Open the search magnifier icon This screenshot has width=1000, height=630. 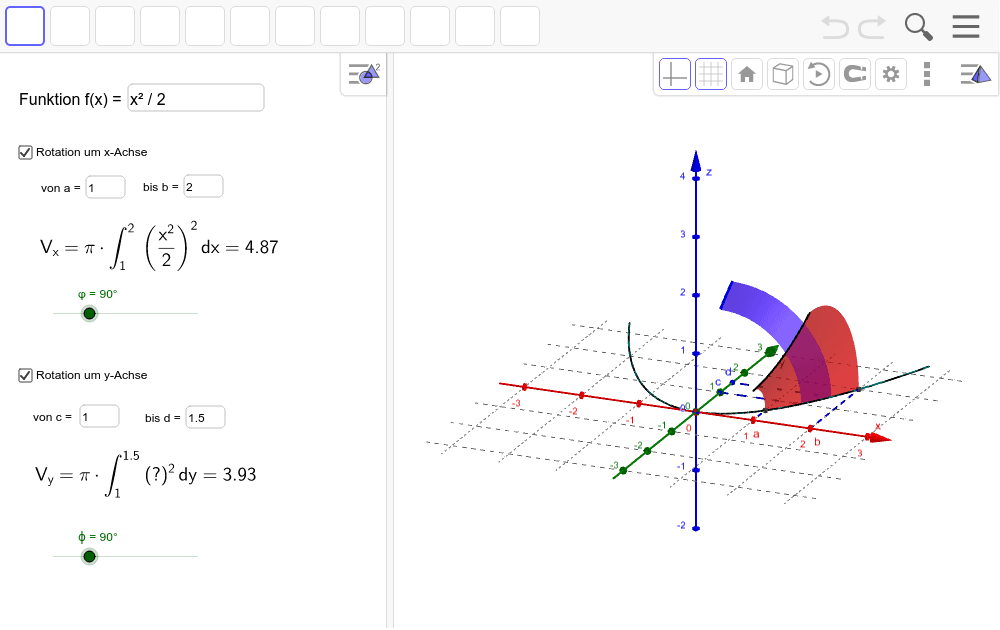918,27
